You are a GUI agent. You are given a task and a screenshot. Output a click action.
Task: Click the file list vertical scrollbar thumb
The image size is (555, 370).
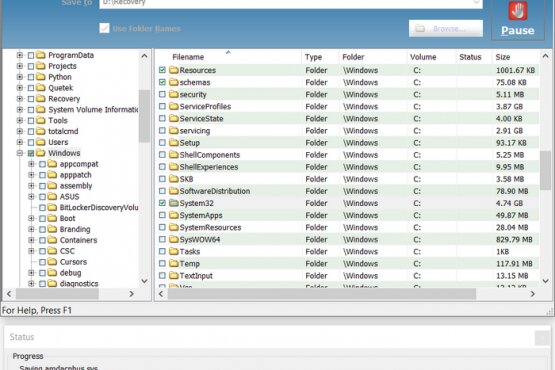(x=545, y=170)
